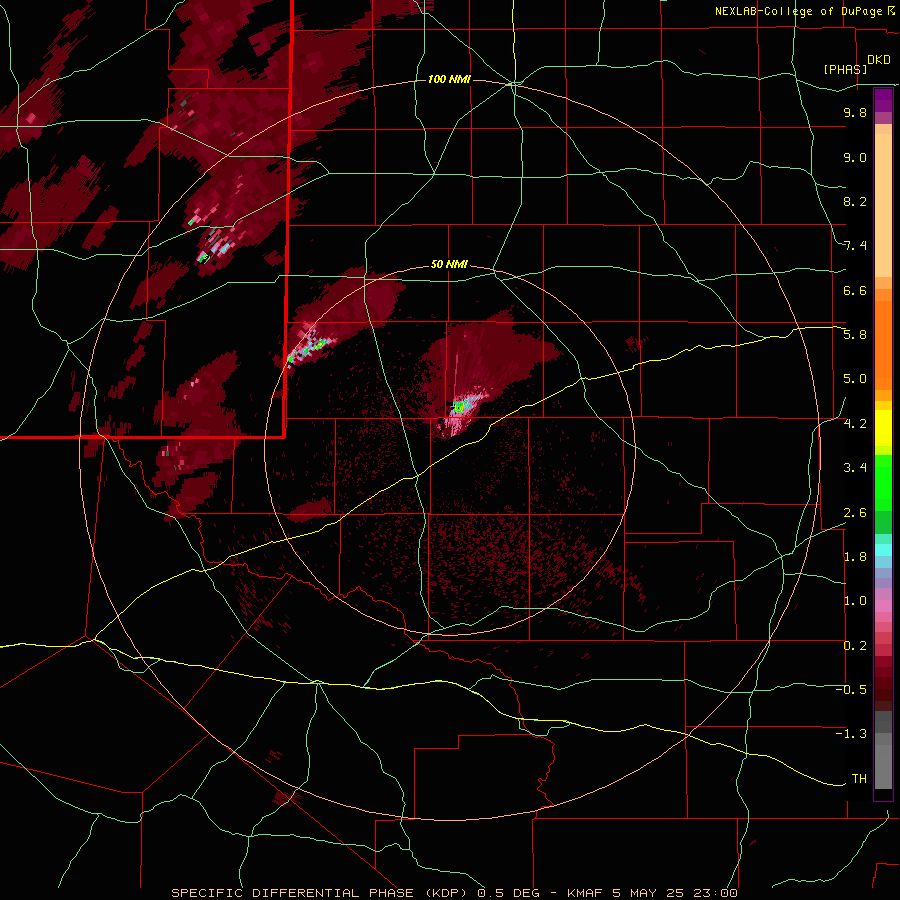Click the -0.5 scale value label

pos(851,690)
